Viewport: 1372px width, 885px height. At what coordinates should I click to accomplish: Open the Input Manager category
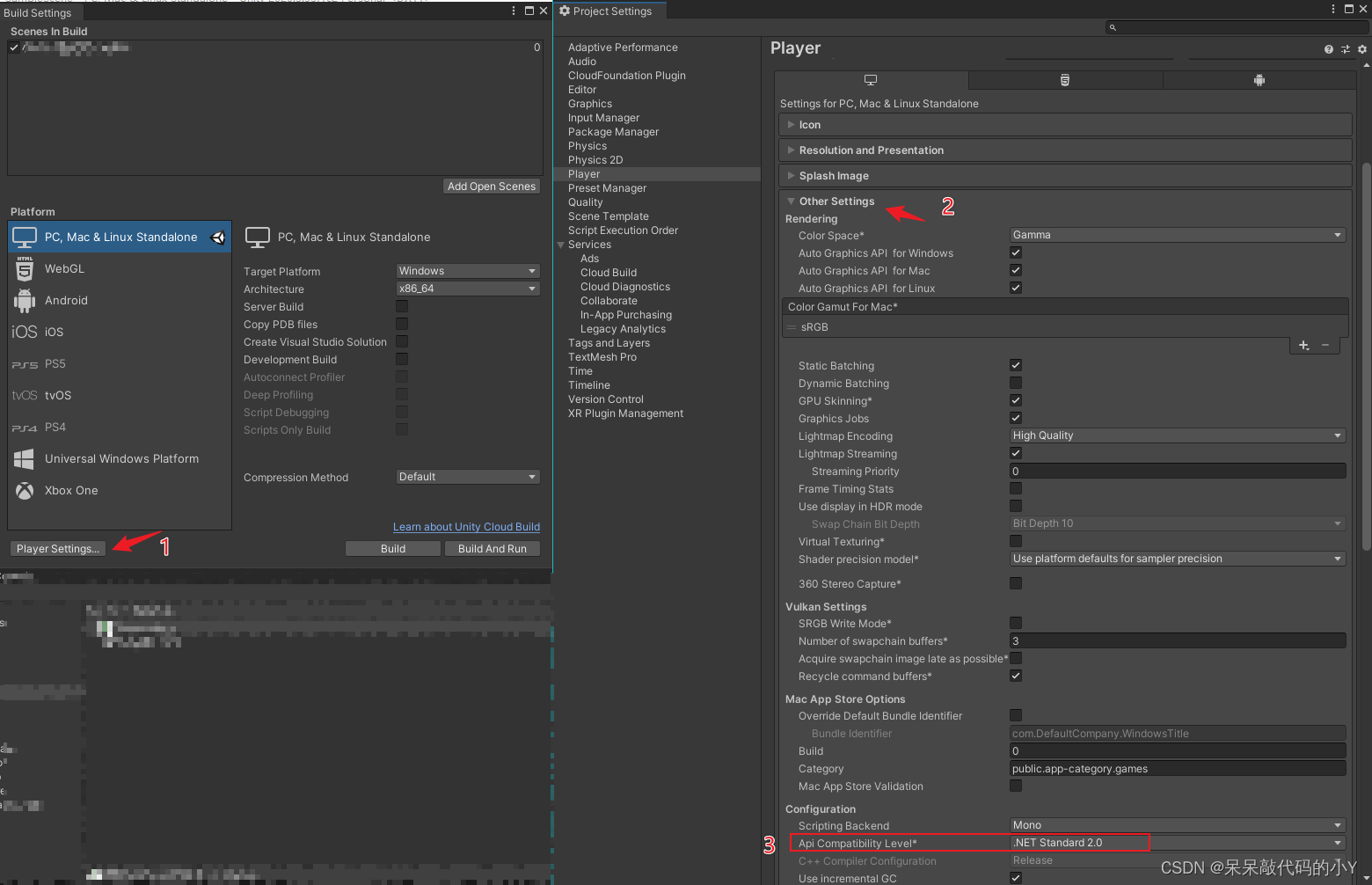pos(603,118)
